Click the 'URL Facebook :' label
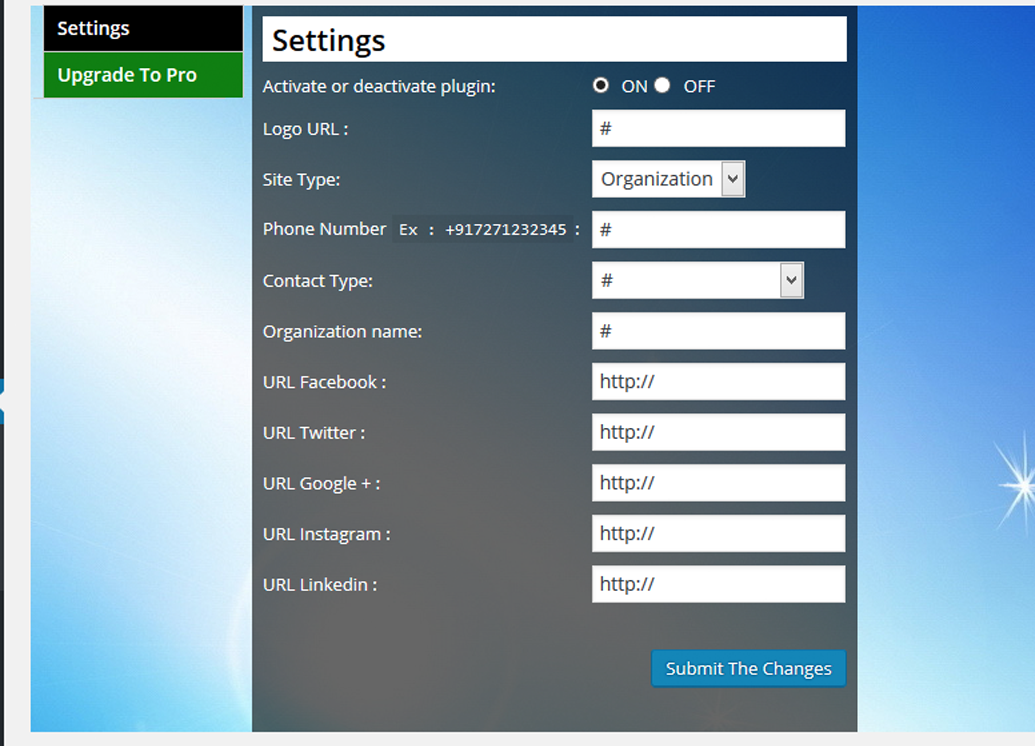1035x746 pixels. [324, 382]
